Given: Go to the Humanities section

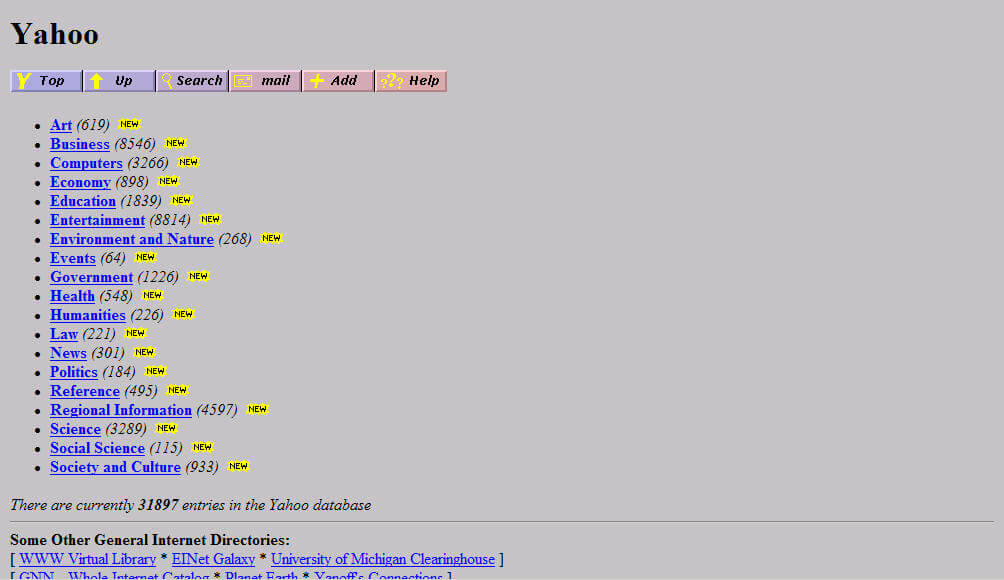Looking at the screenshot, I should (87, 315).
